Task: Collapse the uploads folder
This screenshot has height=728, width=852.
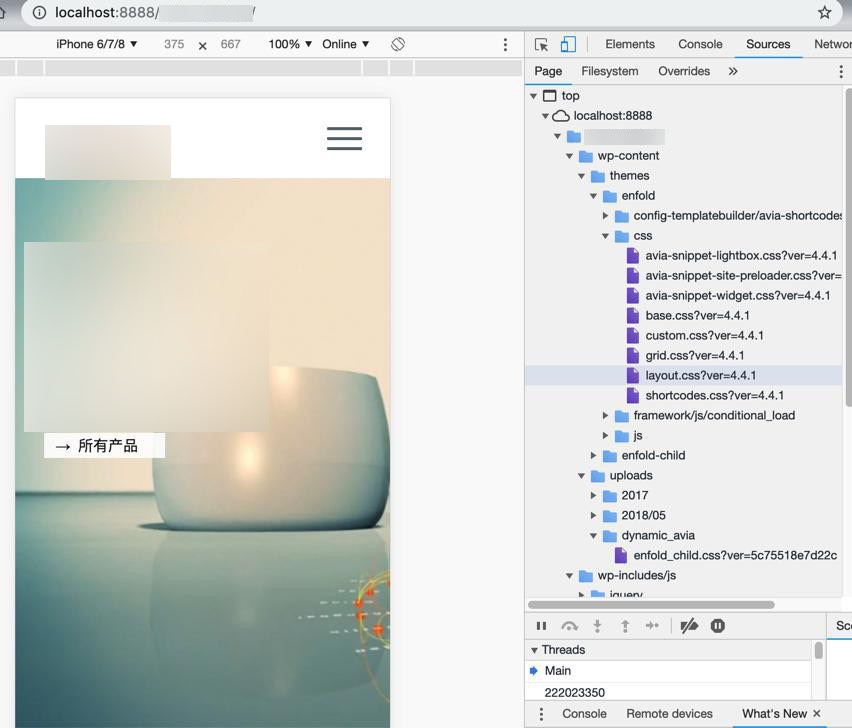Action: click(x=581, y=476)
